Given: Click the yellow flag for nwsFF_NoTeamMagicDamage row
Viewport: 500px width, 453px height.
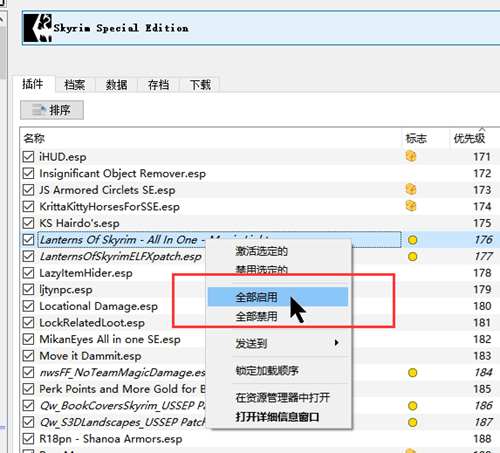Looking at the screenshot, I should click(x=412, y=372).
